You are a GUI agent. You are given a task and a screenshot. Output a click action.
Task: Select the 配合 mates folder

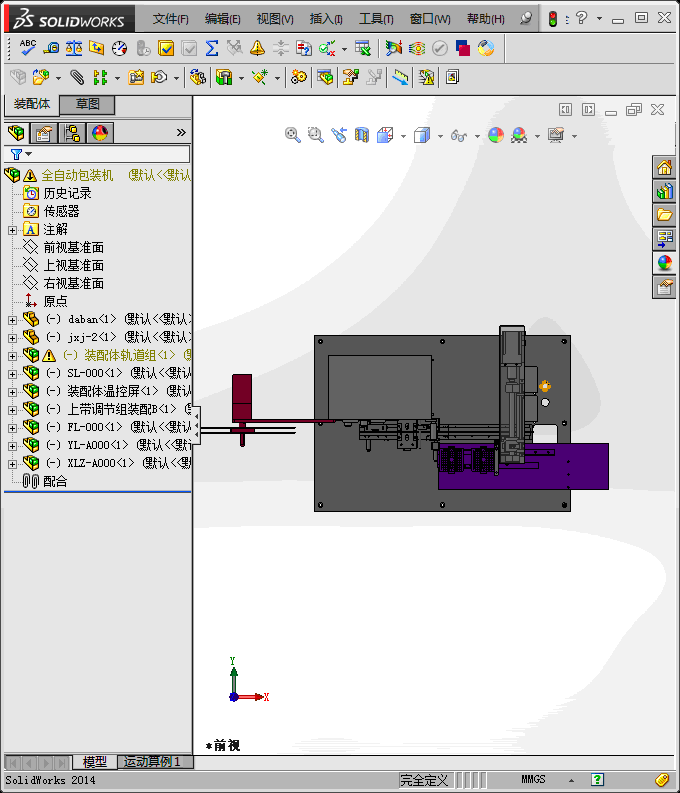(55, 481)
